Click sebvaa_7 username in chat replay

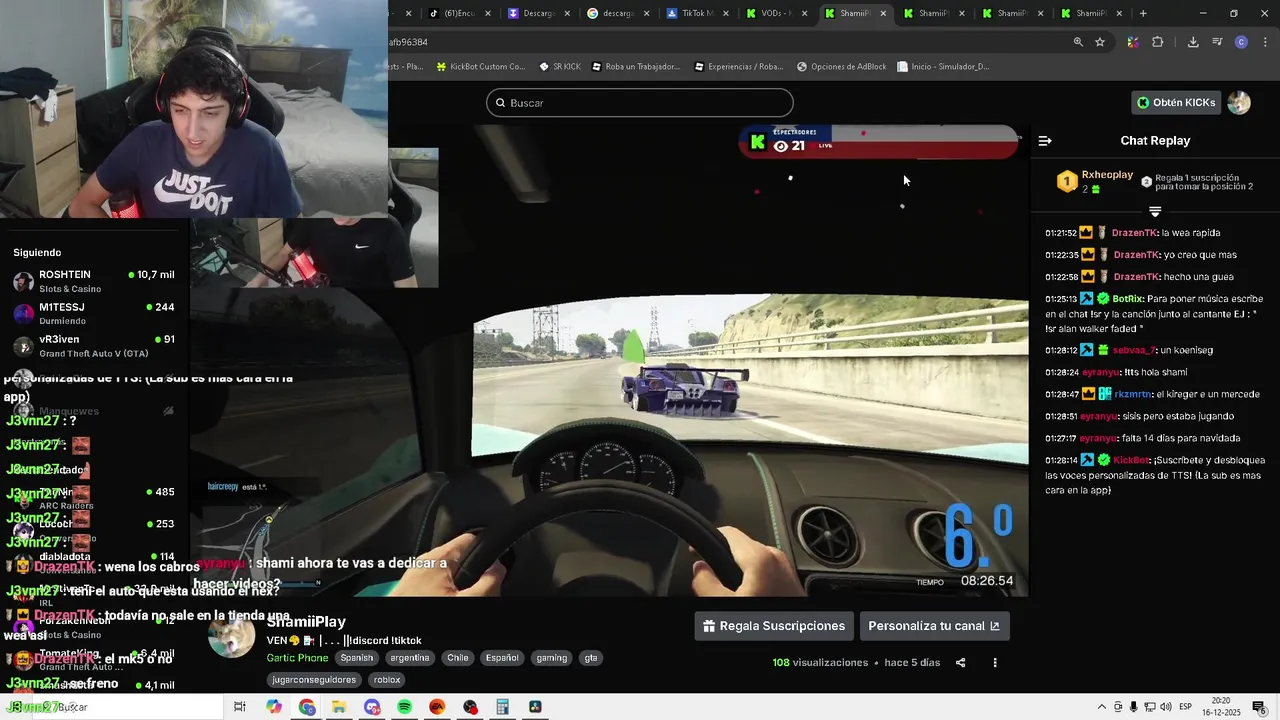(x=1134, y=350)
